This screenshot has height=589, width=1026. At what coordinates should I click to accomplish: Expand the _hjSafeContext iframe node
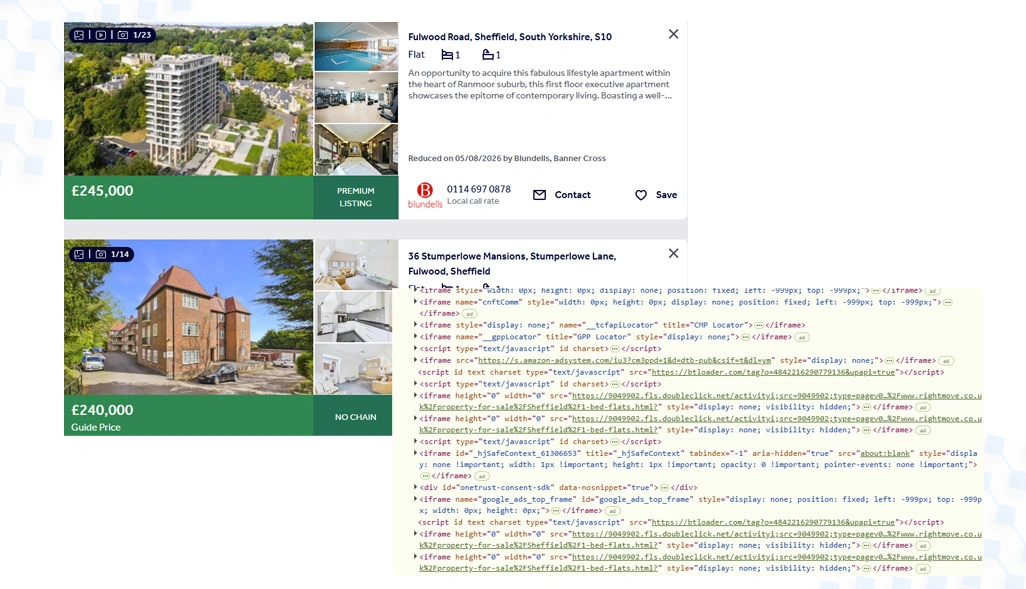click(x=415, y=453)
